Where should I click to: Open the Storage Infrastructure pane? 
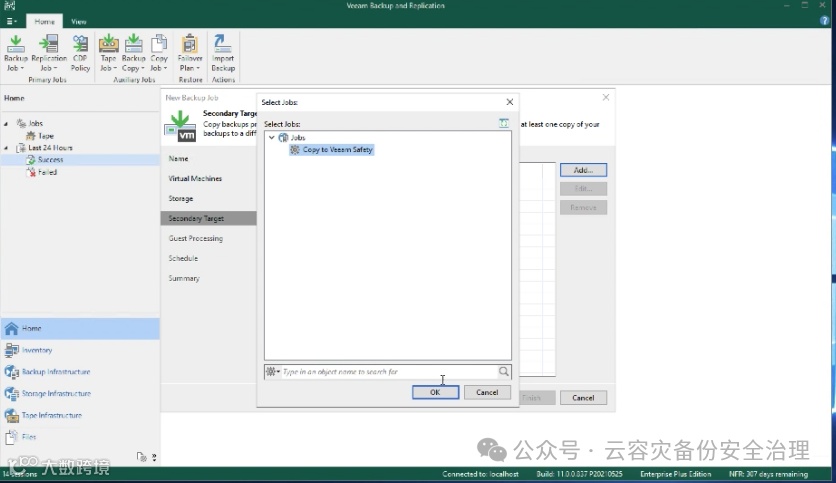(x=80, y=393)
